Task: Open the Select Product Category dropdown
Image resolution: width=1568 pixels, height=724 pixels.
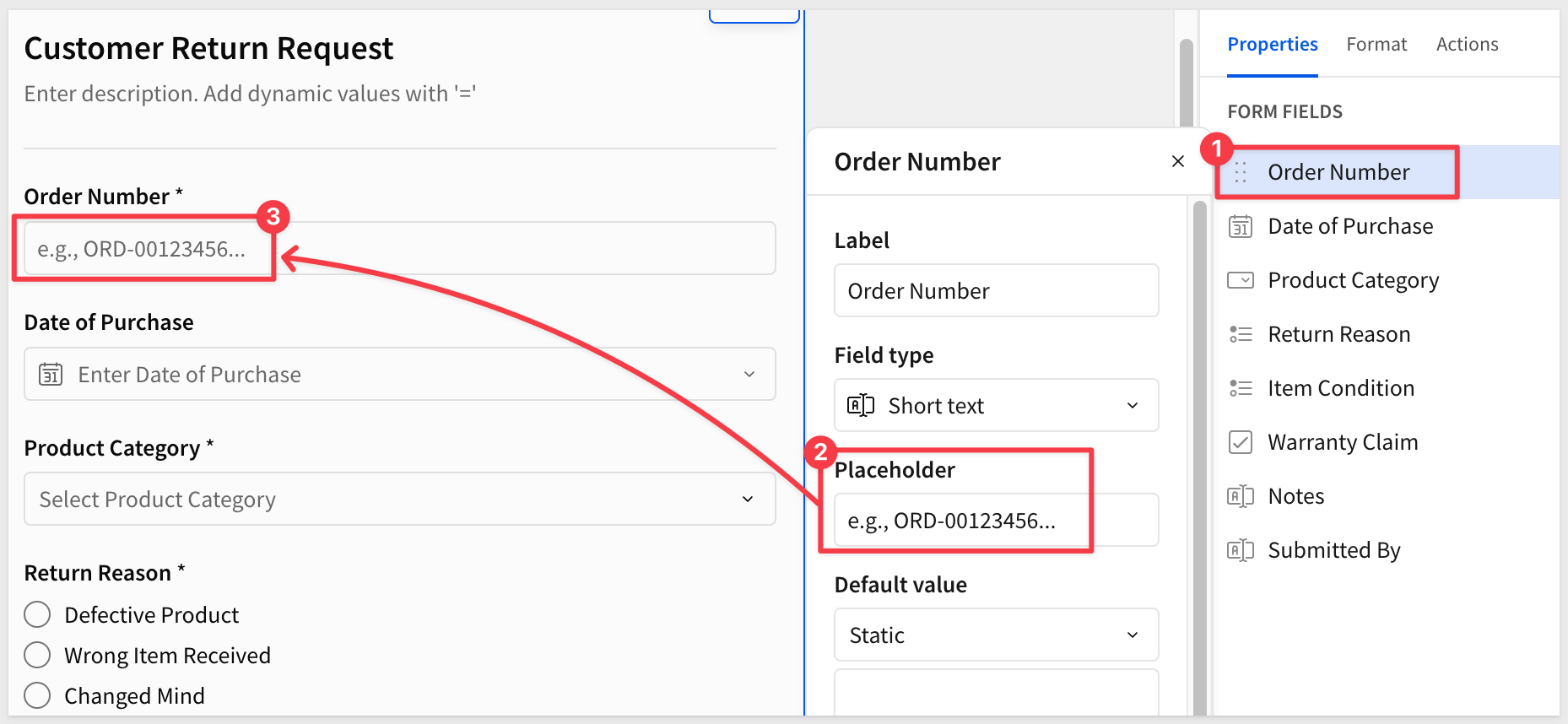Action: click(x=399, y=500)
